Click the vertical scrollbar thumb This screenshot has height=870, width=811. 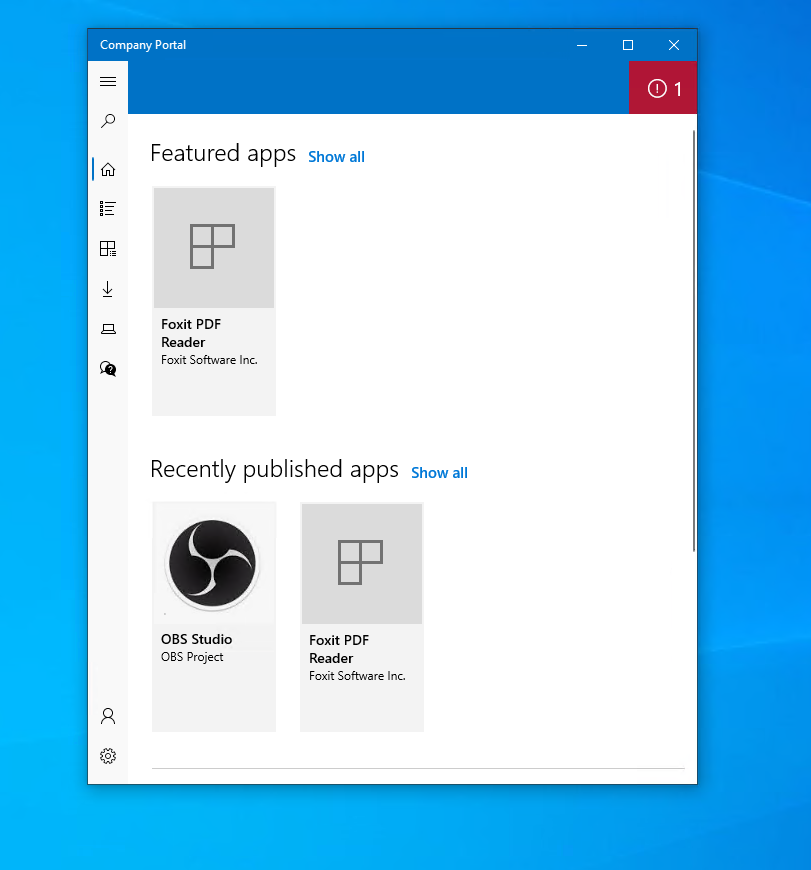pyautogui.click(x=693, y=341)
